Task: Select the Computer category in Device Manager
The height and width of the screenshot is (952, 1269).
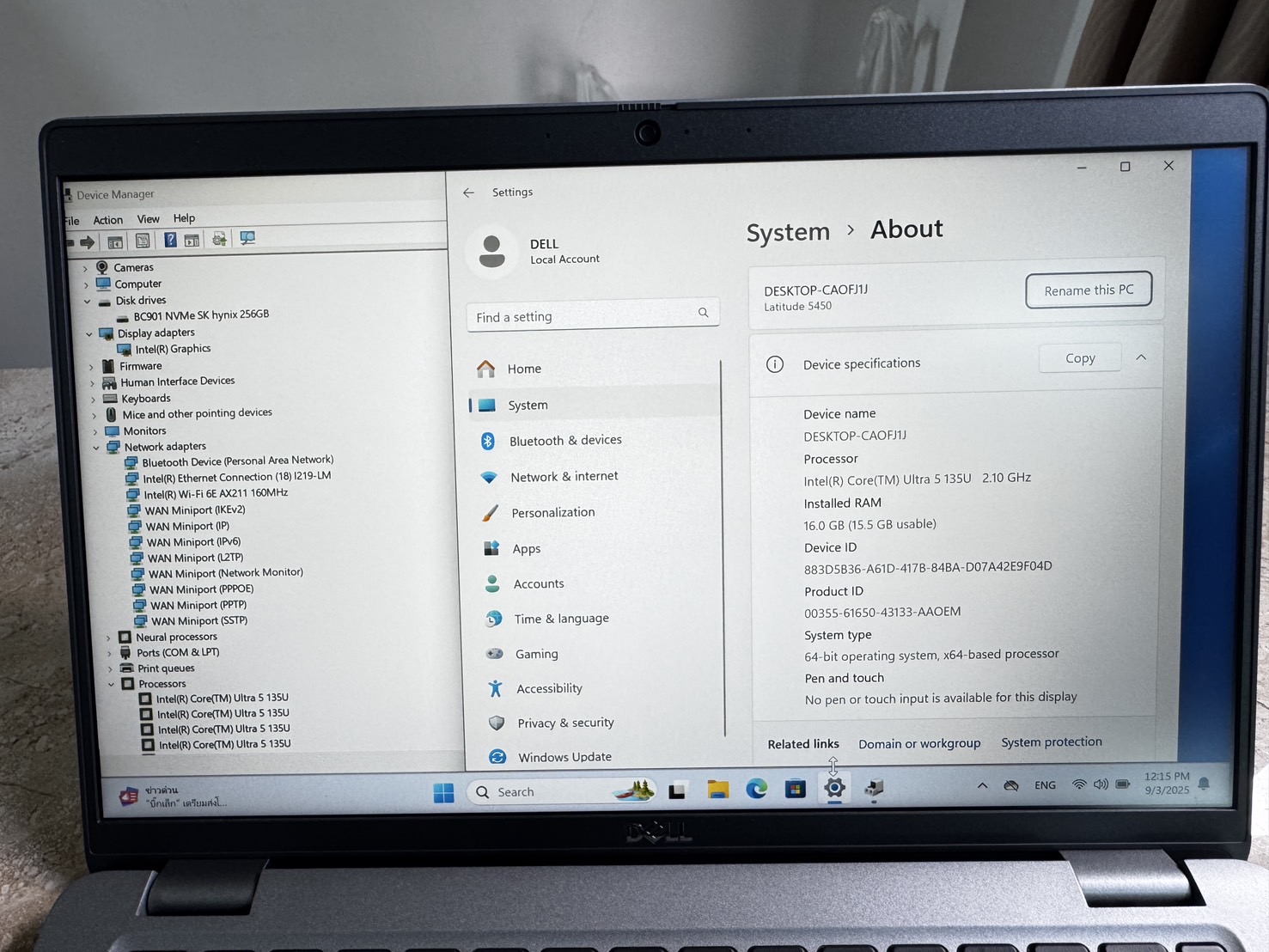Action: click(x=137, y=284)
